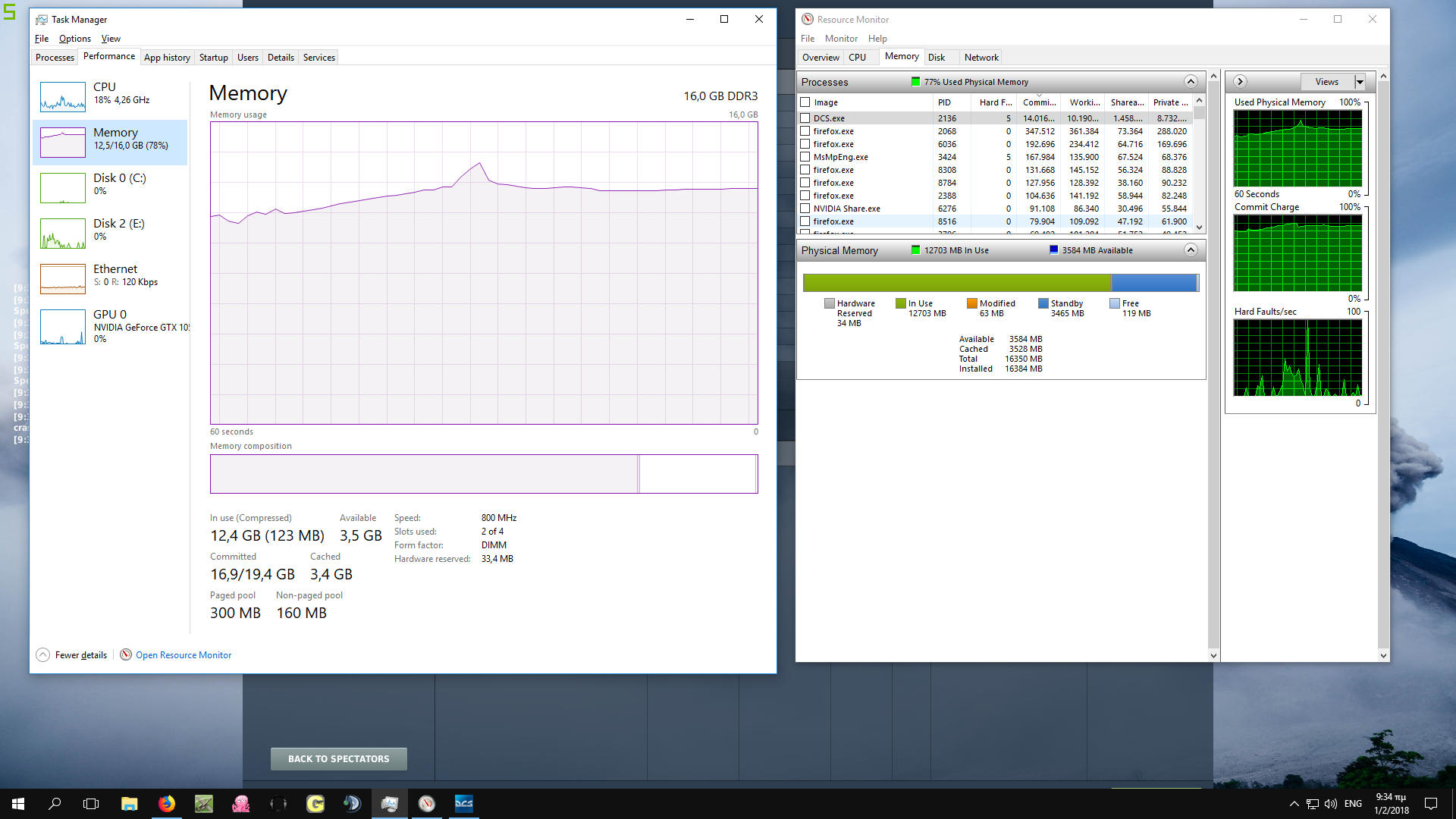Click the Disk 0 (C:) mini graph
1456x819 pixels.
[63, 188]
